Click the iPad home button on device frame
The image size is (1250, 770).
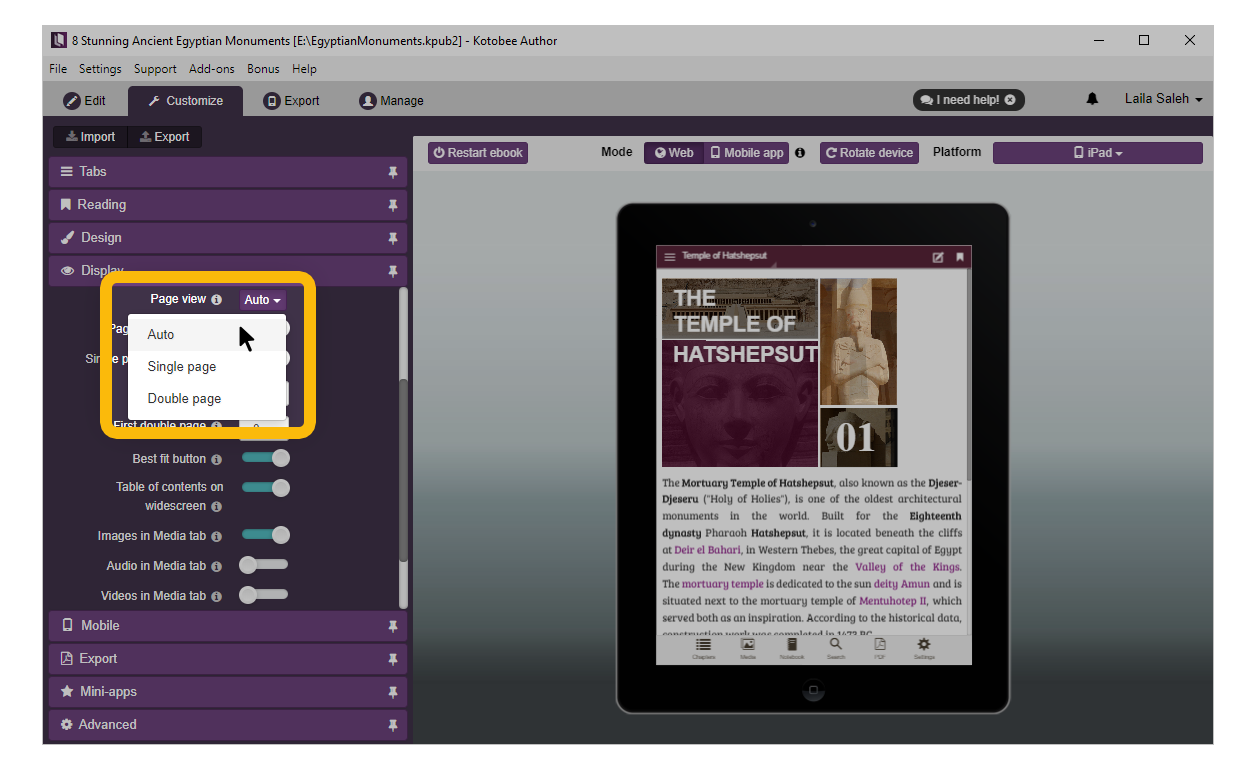pyautogui.click(x=812, y=690)
